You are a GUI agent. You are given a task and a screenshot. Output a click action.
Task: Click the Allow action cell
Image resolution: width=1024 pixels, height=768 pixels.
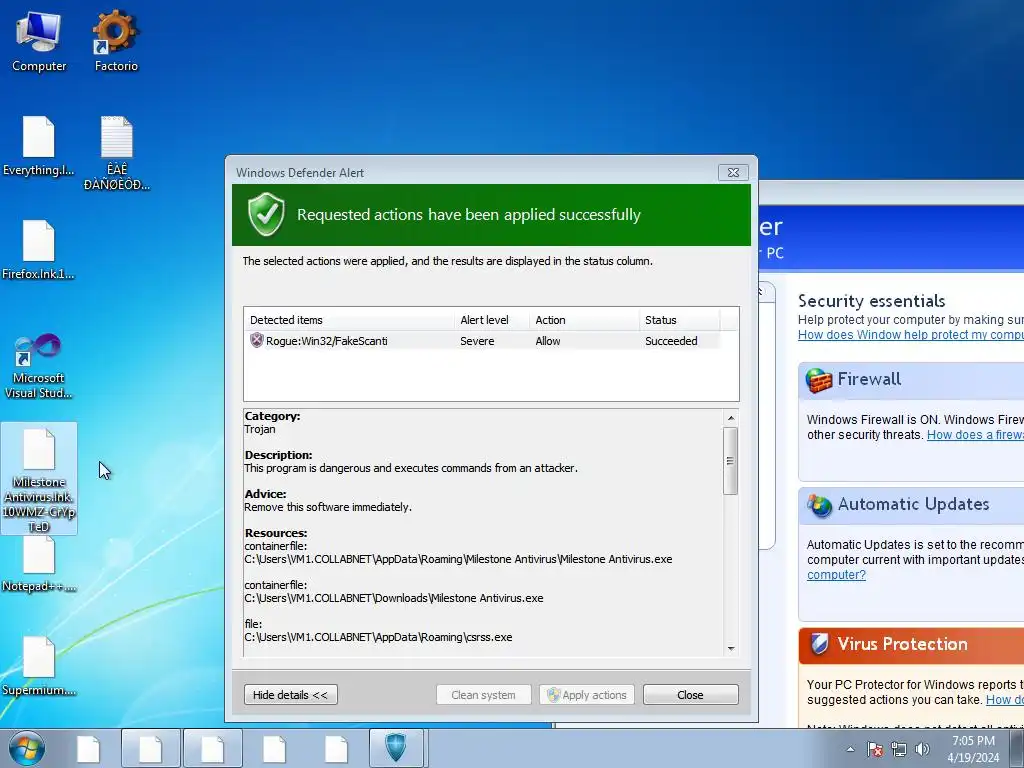click(547, 341)
